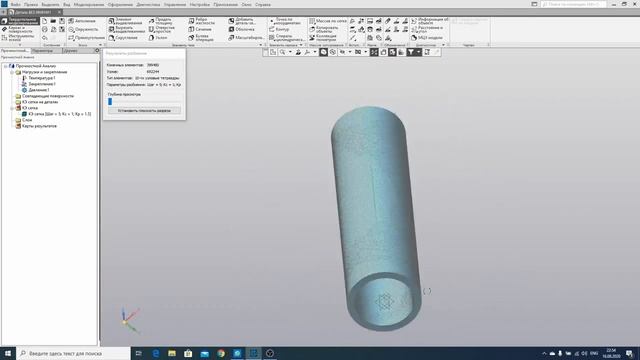640x360 pixels.
Task: Select the Оболочка tool
Action: click(241, 29)
